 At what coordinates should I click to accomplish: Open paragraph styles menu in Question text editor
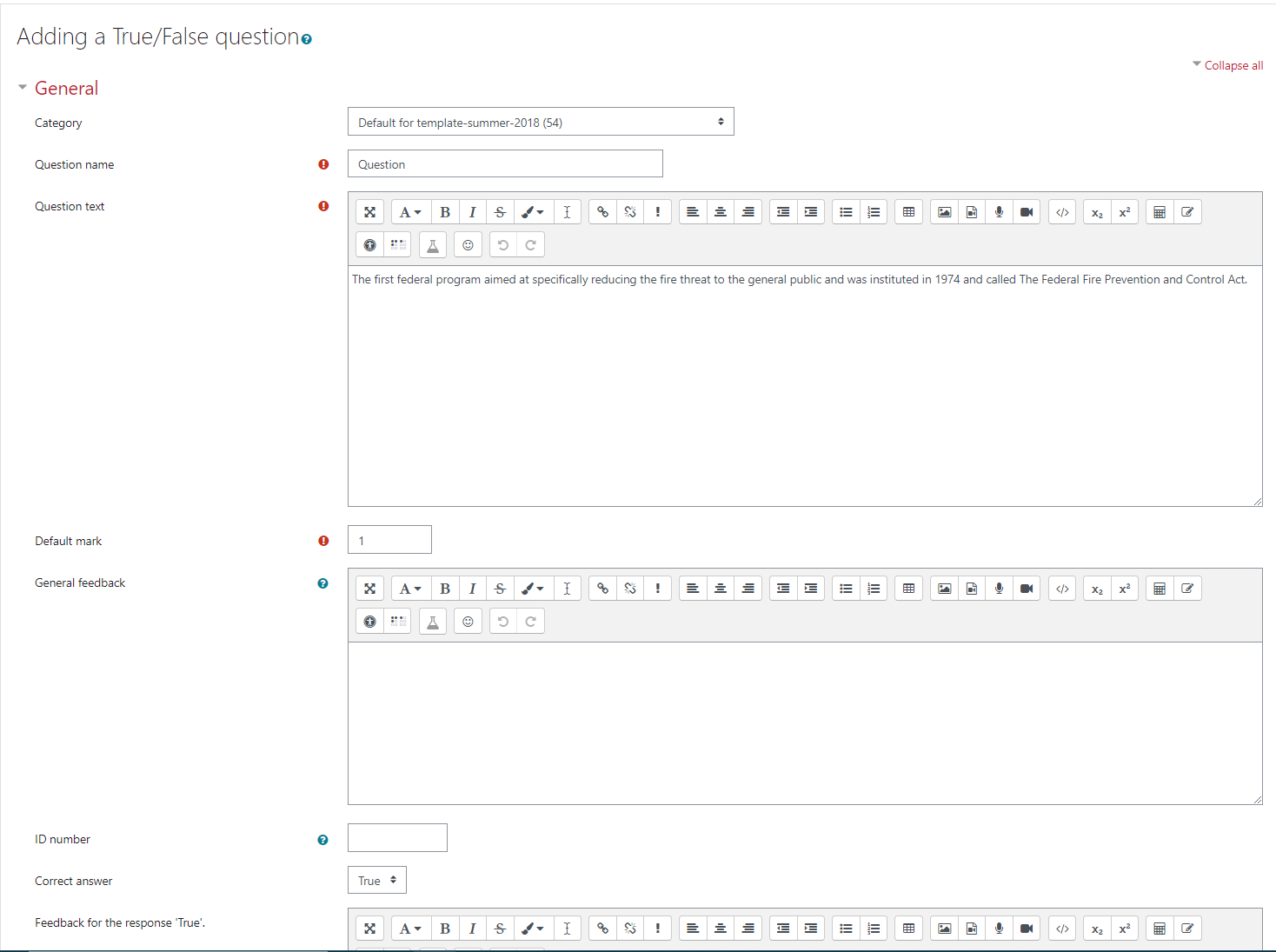410,212
